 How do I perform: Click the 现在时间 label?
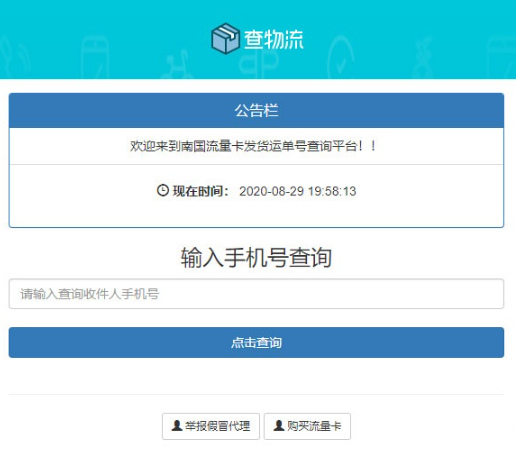(x=200, y=191)
